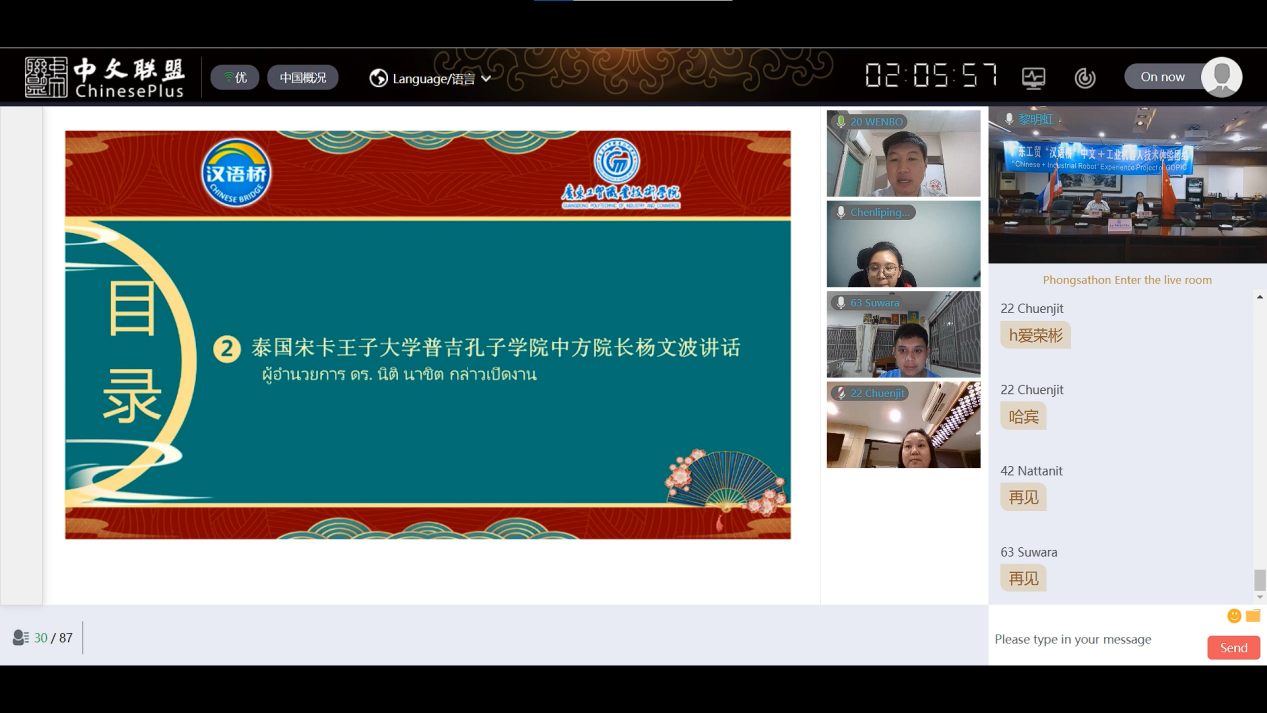The width and height of the screenshot is (1267, 713).
Task: Click muted microphone icon on 22 Chuenjit video
Action: [x=841, y=393]
